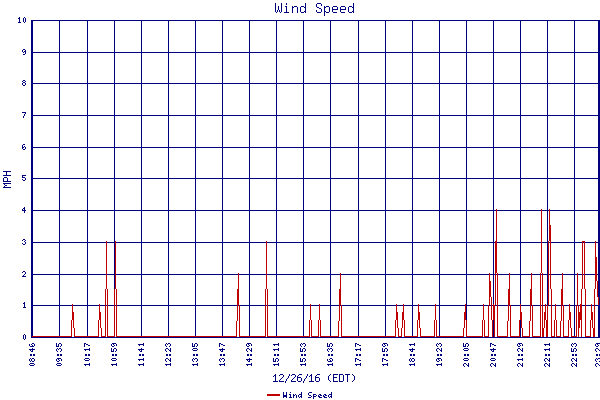Click the y-axis value 4
This screenshot has width=600, height=400.
pos(24,210)
